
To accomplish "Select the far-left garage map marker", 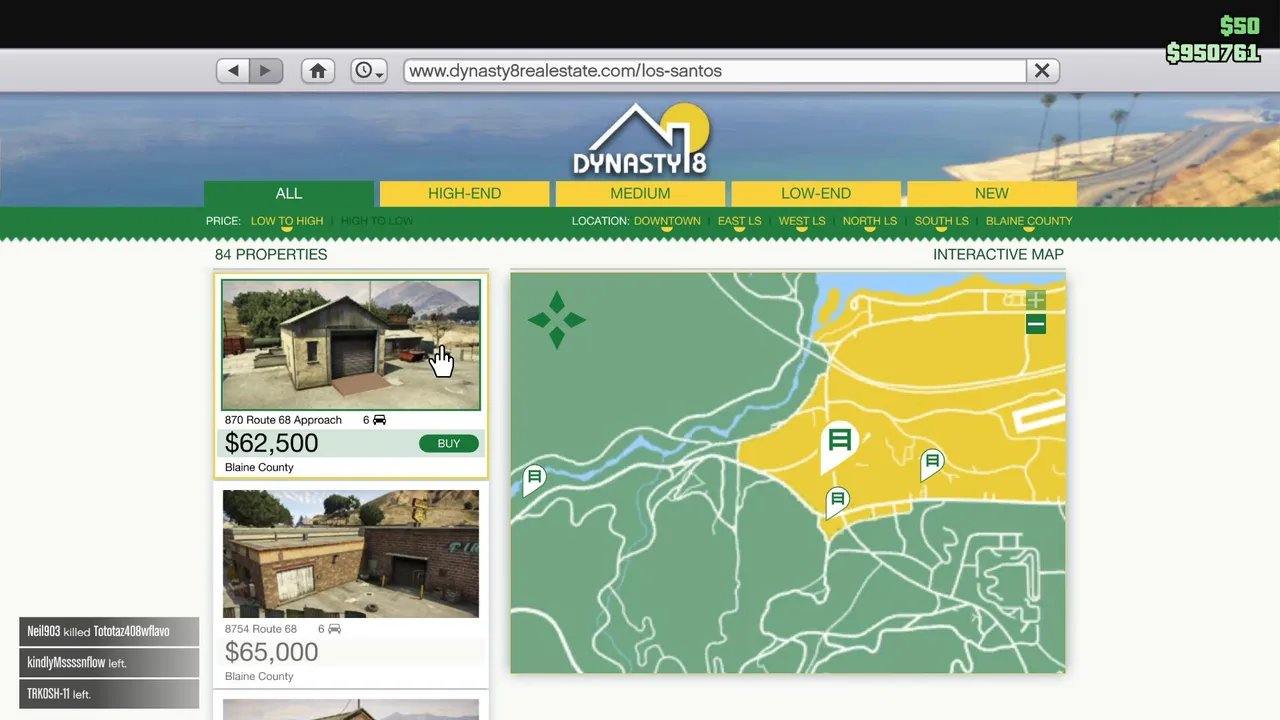I will (534, 479).
